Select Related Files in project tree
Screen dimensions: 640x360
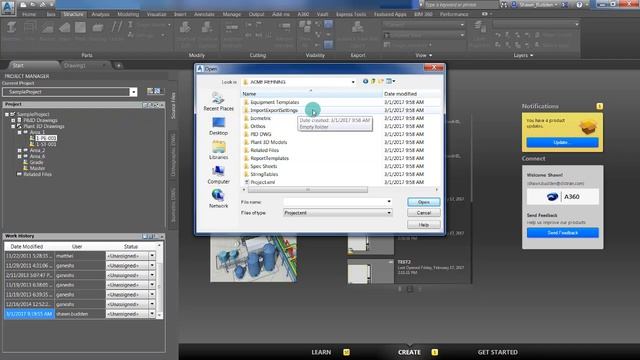click(x=37, y=174)
